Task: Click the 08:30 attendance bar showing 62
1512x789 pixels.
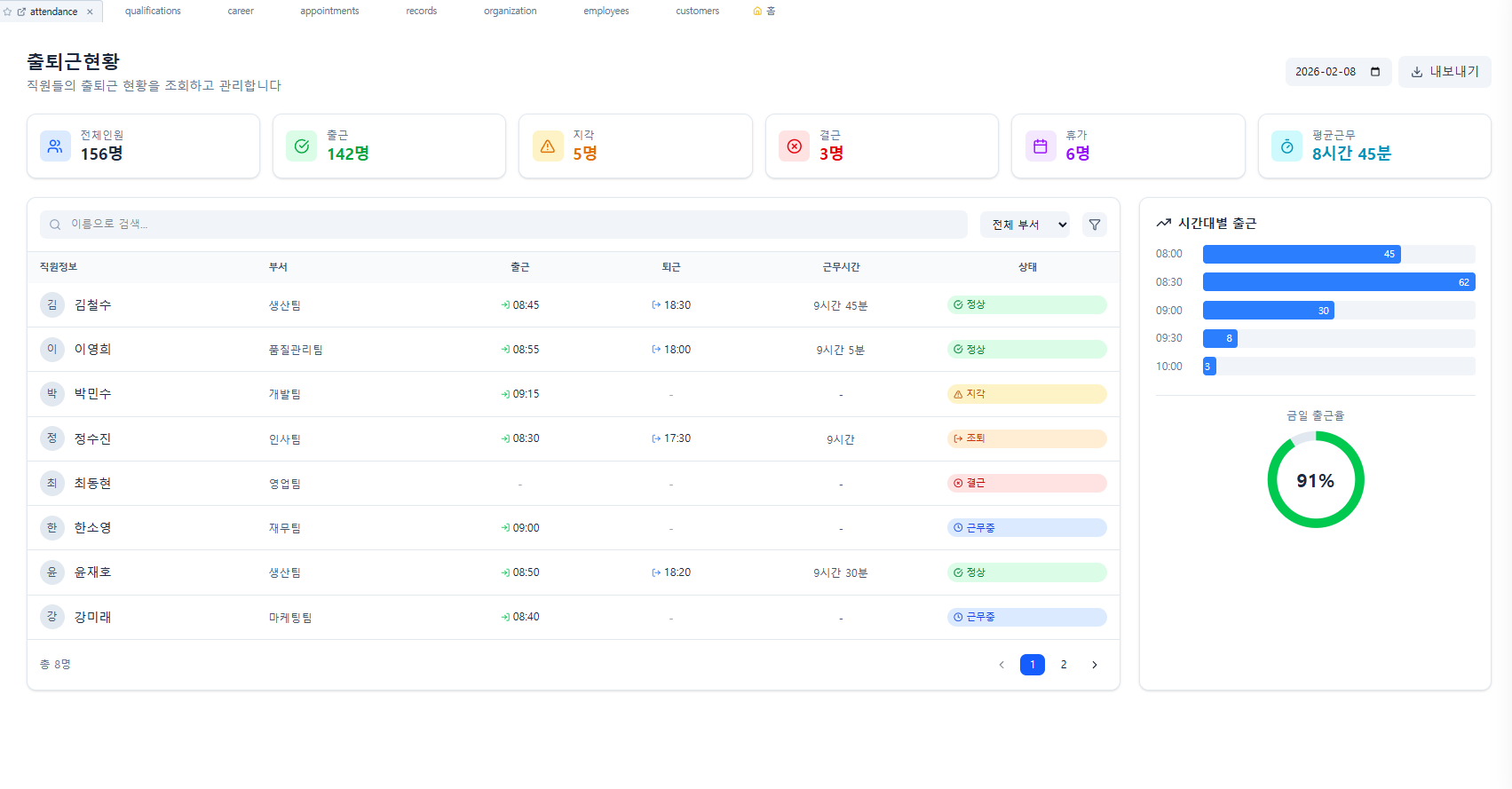Action: 1338,282
